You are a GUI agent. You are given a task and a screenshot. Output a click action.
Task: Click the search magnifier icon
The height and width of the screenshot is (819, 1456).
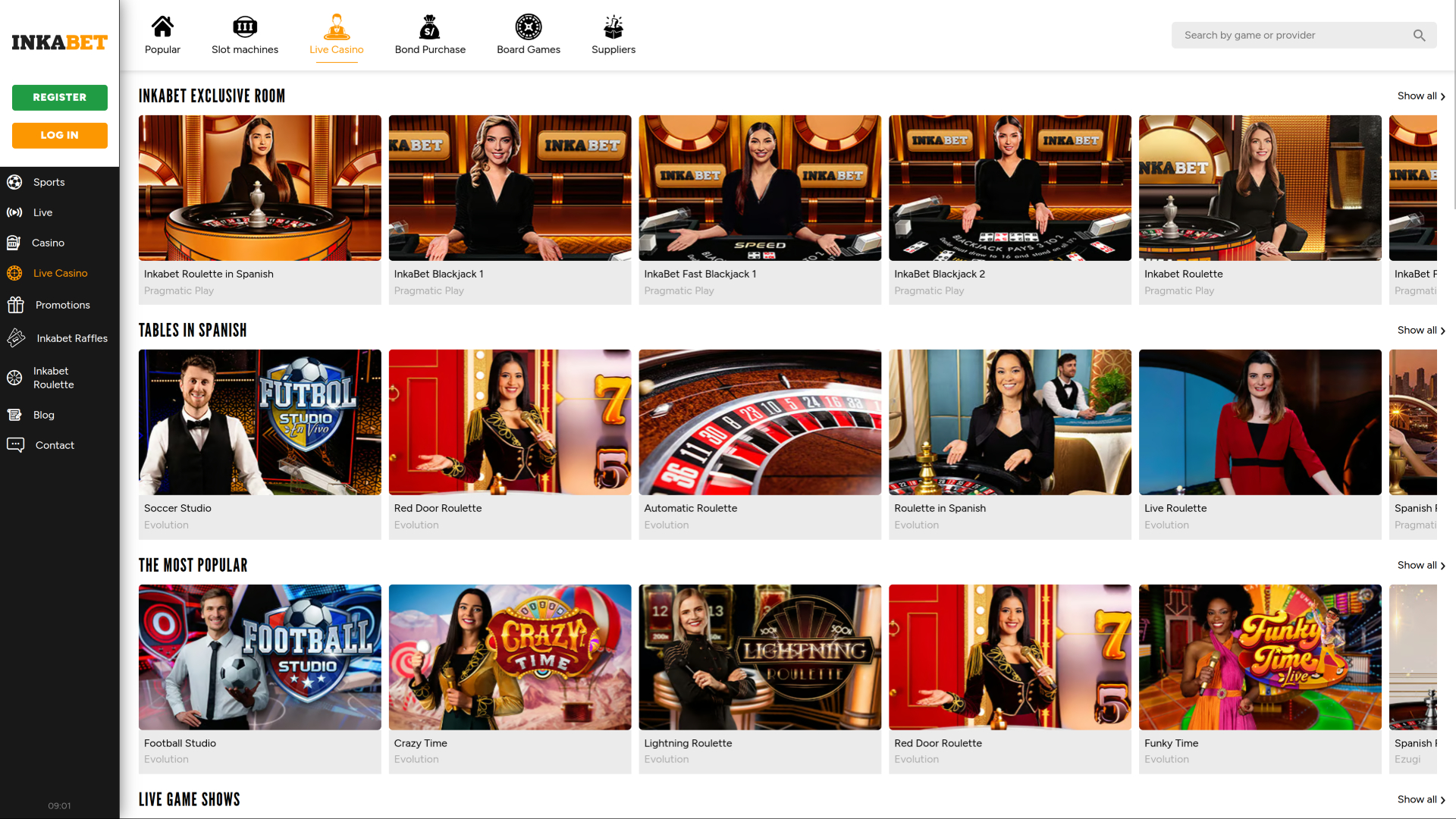[1419, 35]
